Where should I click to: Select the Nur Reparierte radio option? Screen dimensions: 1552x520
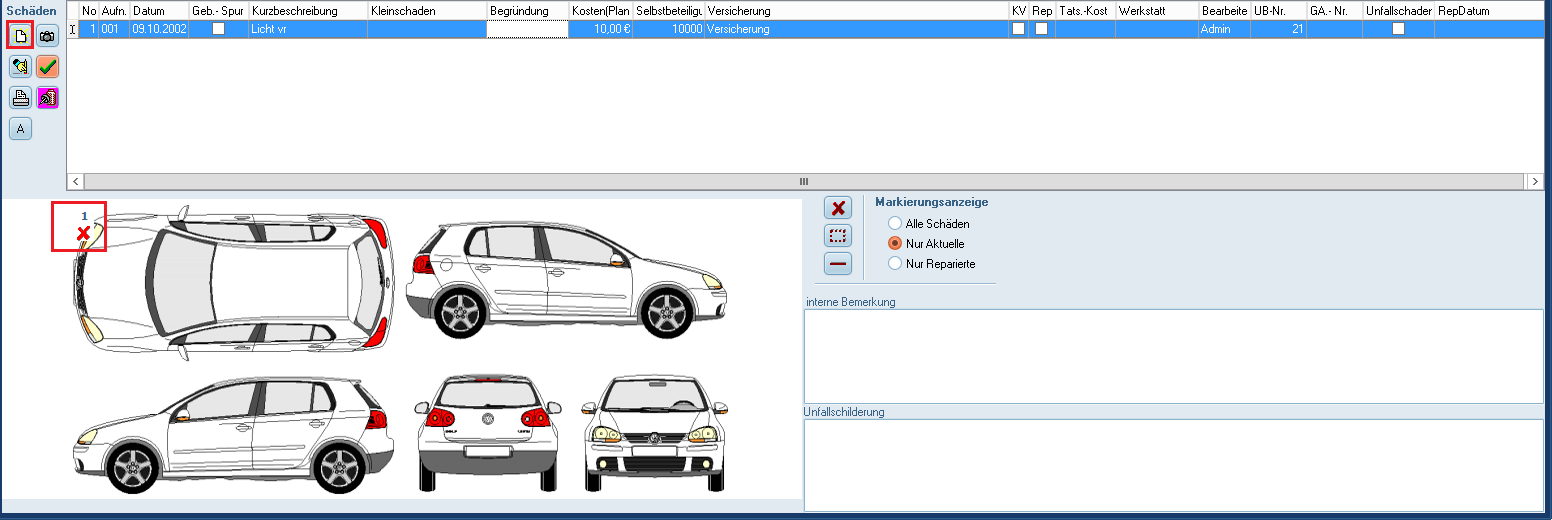895,264
